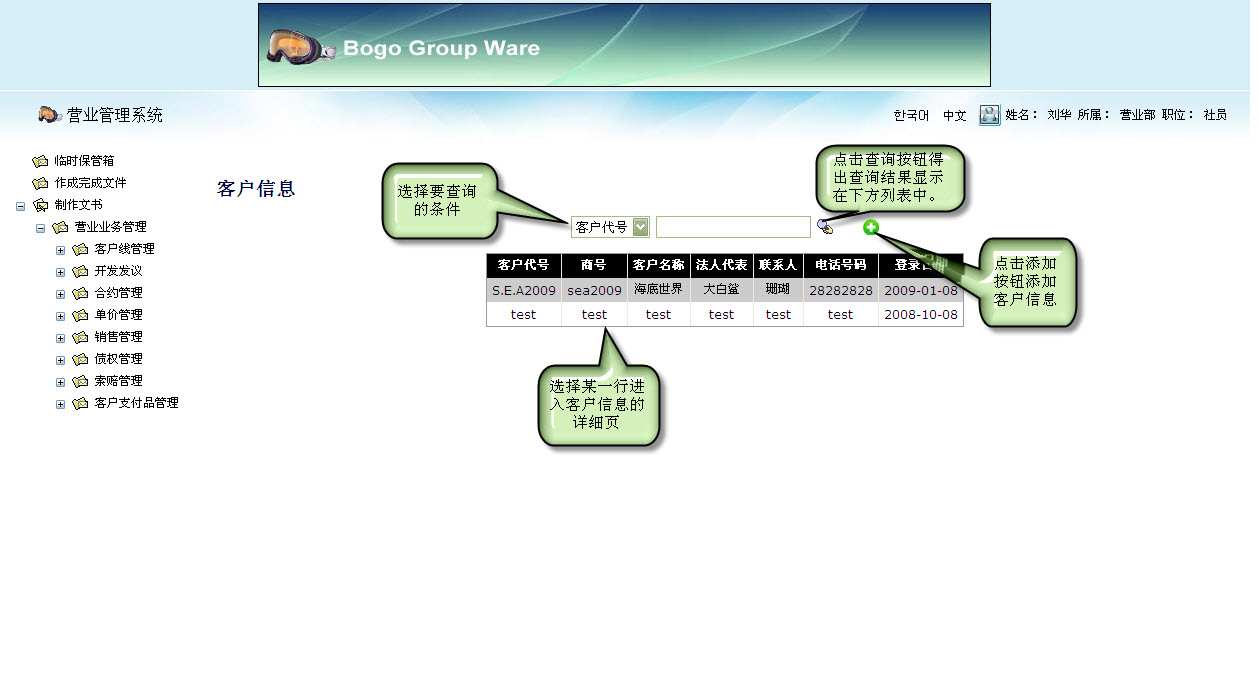The width and height of the screenshot is (1259, 692).
Task: Click the green add customer icon
Action: pyautogui.click(x=871, y=227)
